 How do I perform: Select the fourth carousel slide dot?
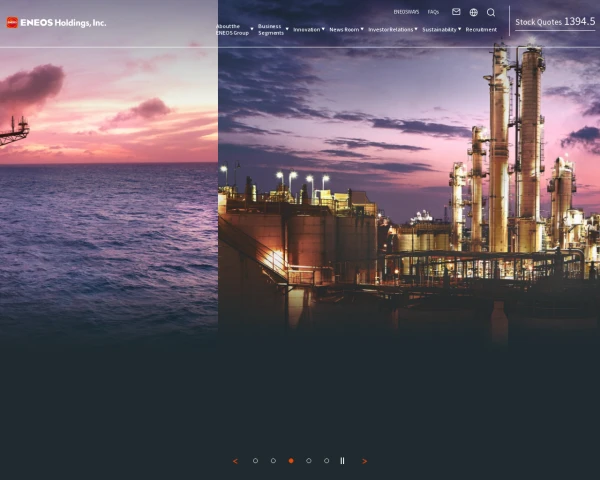[x=308, y=461]
